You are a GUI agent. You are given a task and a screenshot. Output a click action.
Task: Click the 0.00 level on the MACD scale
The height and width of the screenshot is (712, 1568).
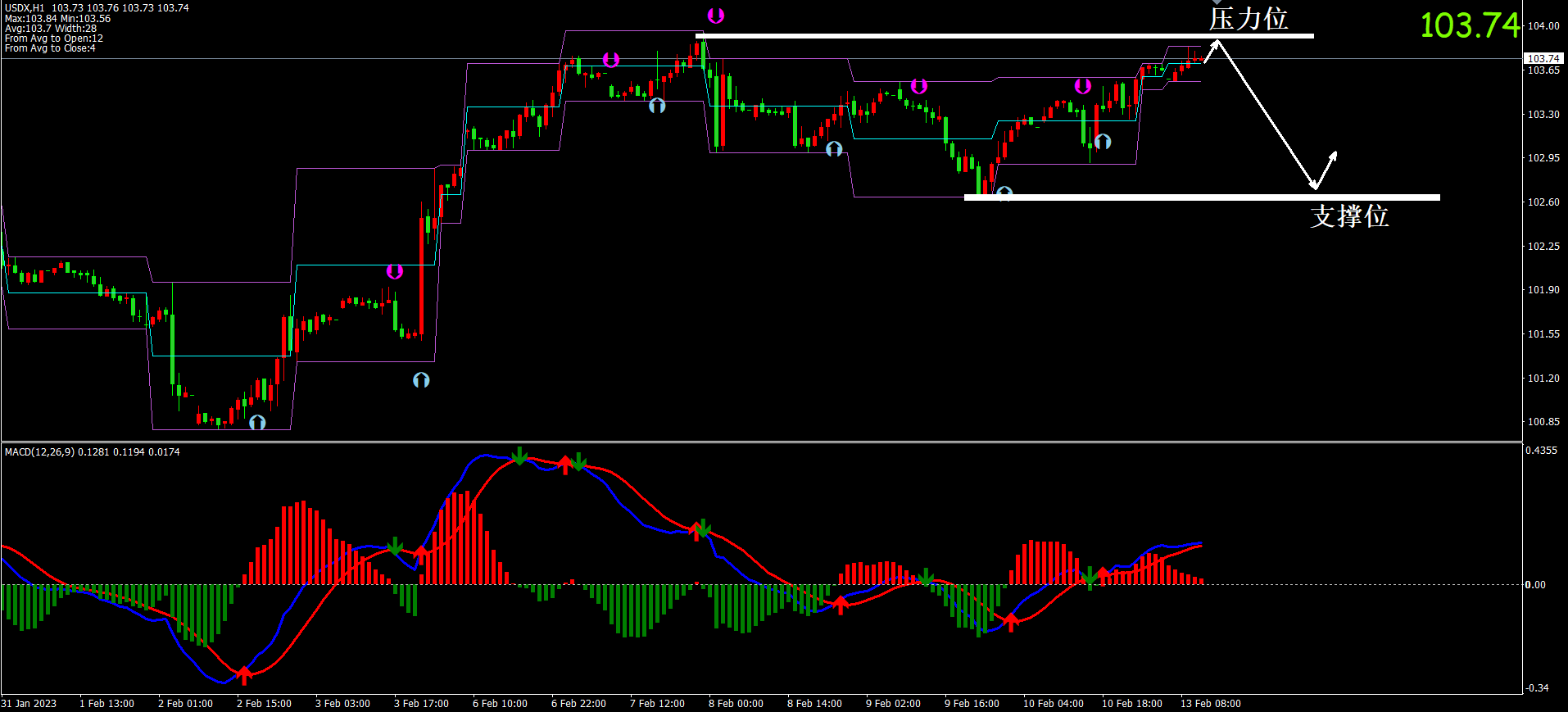pyautogui.click(x=1535, y=585)
